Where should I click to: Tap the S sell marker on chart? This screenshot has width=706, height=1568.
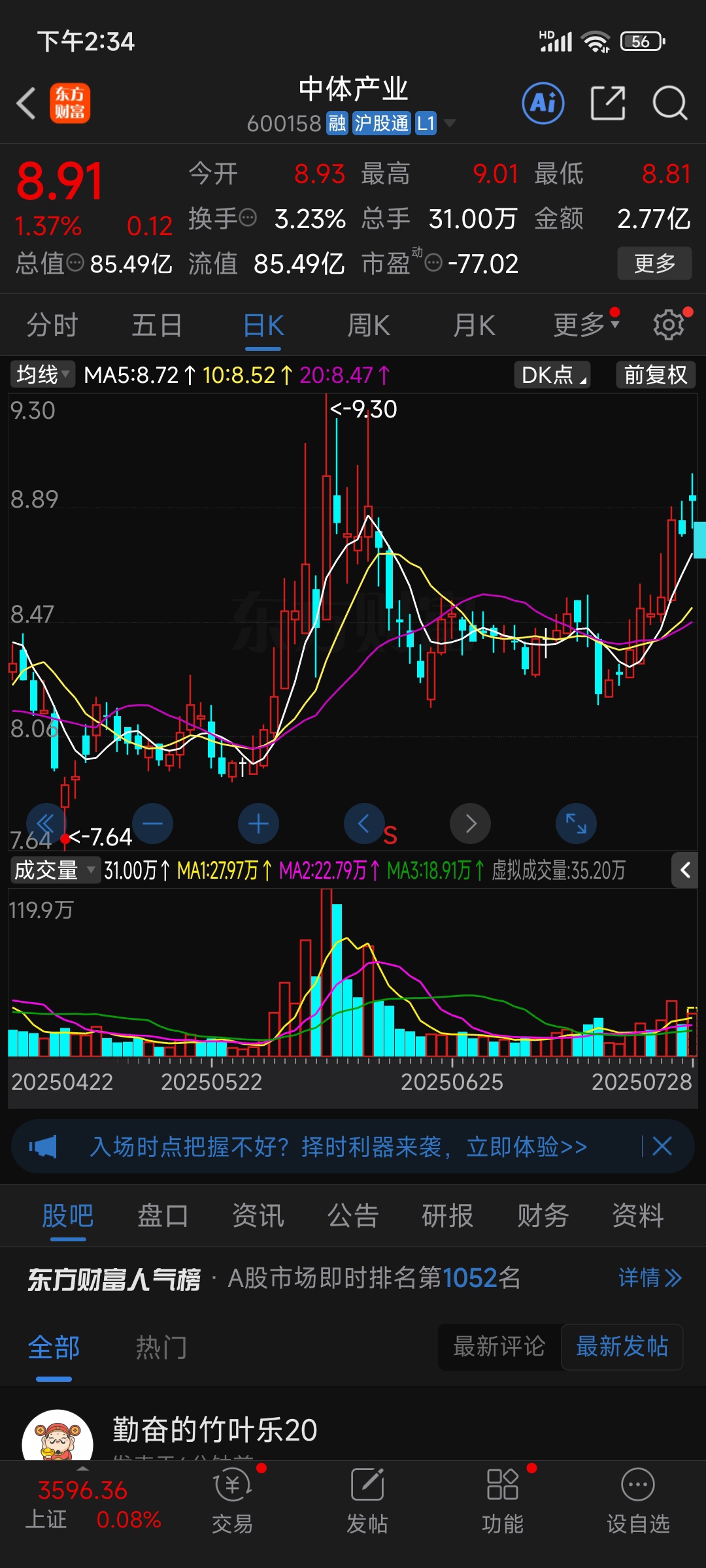coord(390,835)
